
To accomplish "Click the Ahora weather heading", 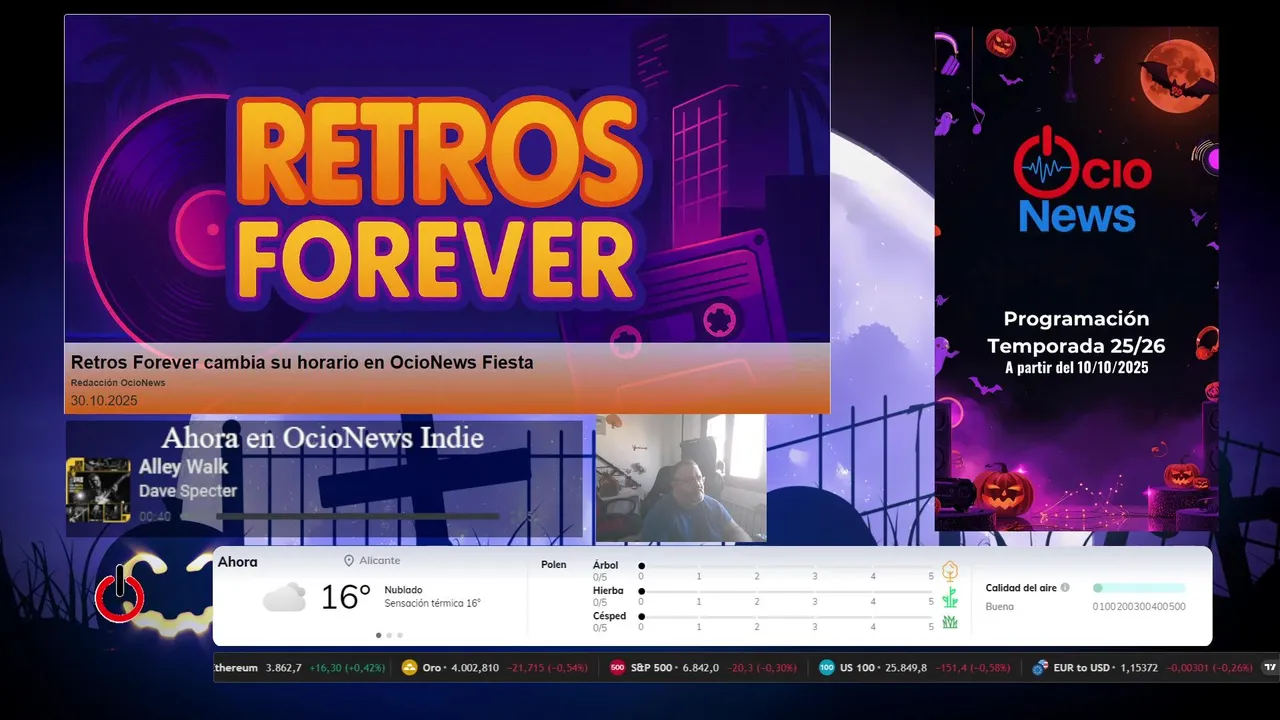I will tap(237, 562).
